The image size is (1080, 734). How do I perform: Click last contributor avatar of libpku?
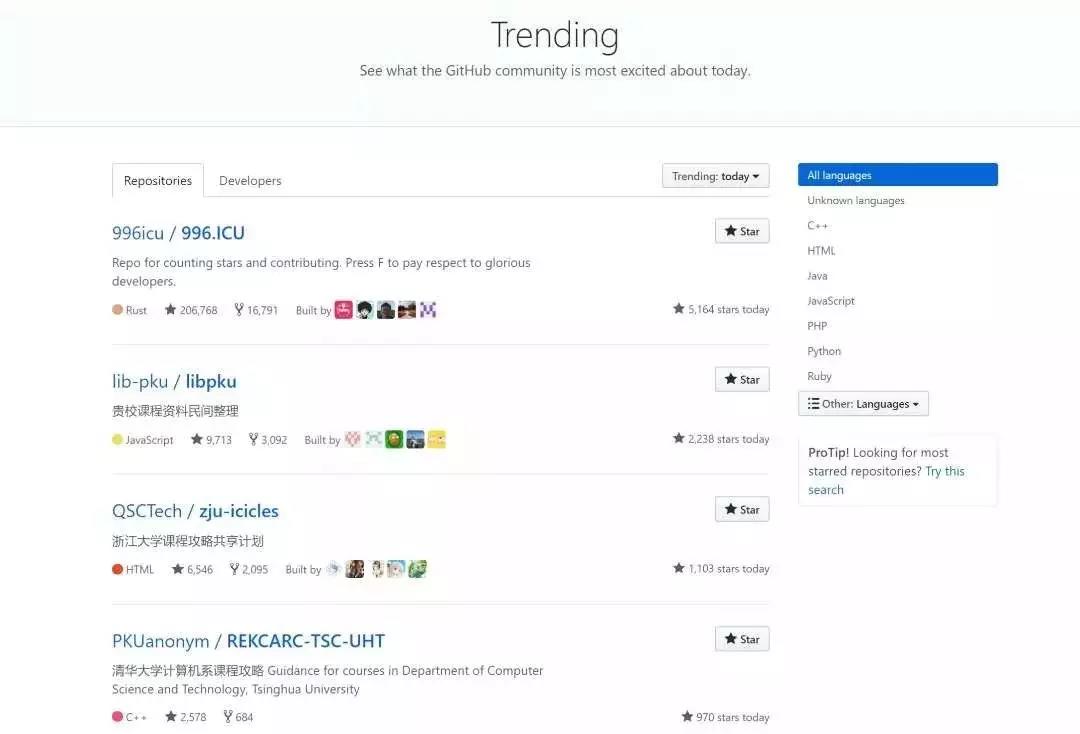(436, 440)
